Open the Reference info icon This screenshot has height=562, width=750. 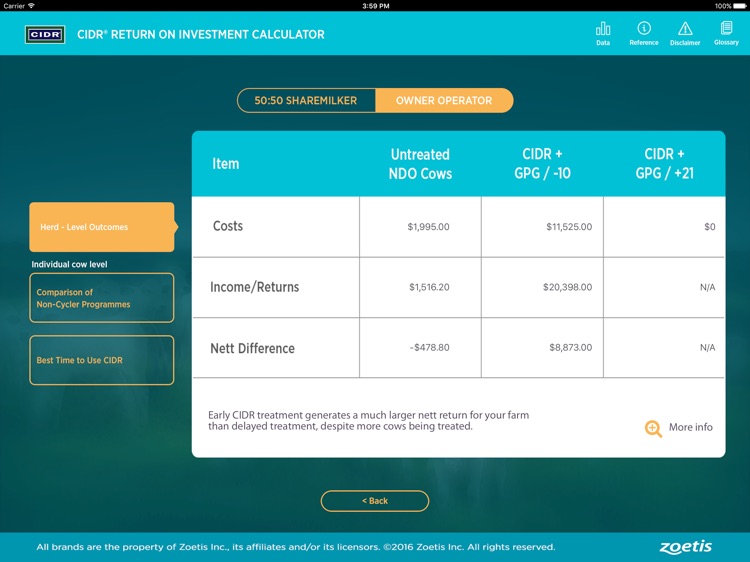point(644,33)
